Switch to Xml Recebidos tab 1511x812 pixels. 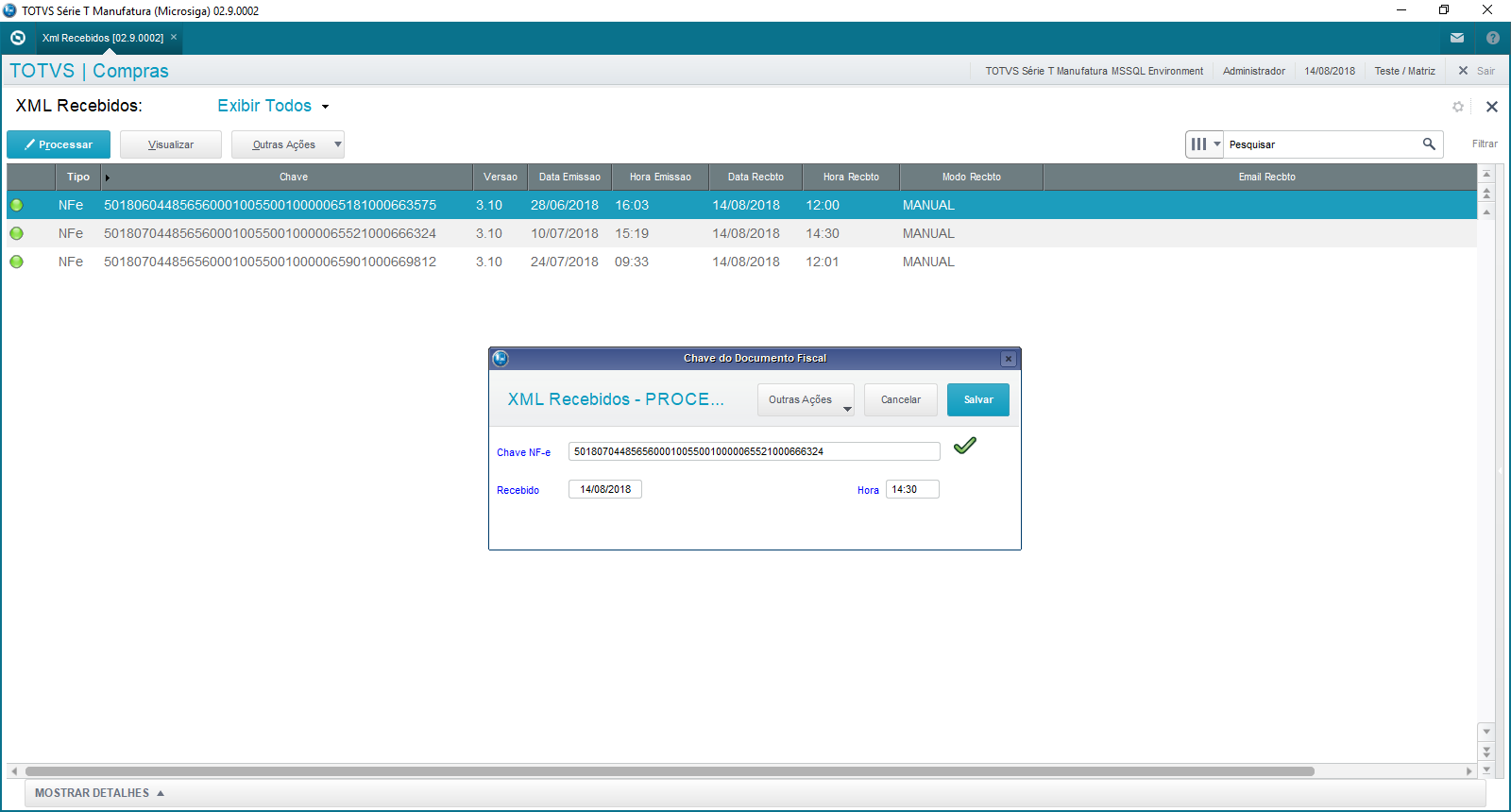pyautogui.click(x=102, y=38)
